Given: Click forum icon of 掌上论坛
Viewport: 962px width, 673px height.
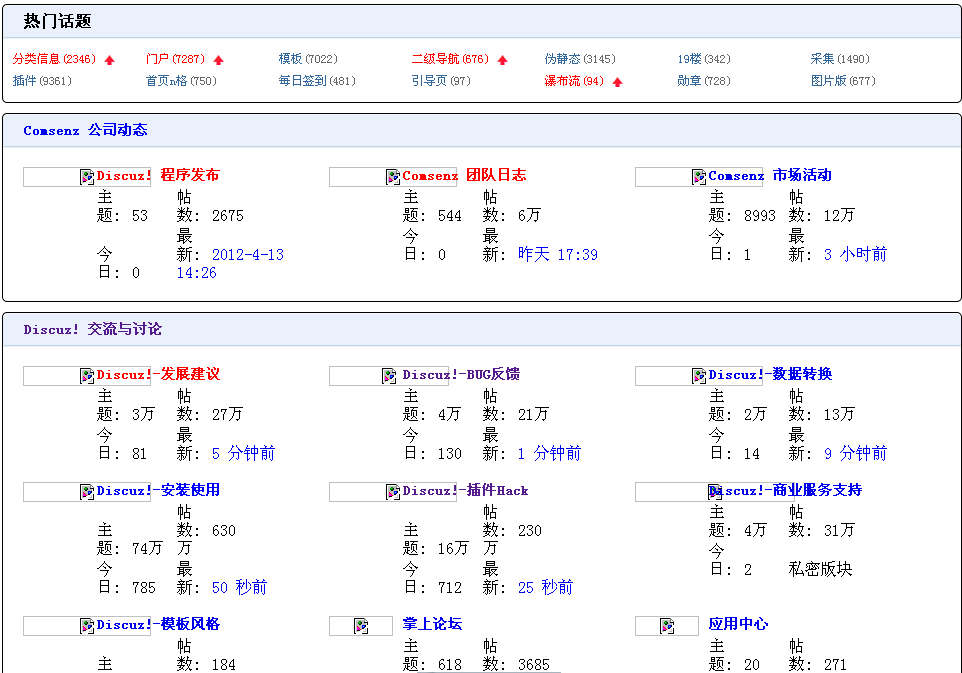Looking at the screenshot, I should tap(361, 626).
